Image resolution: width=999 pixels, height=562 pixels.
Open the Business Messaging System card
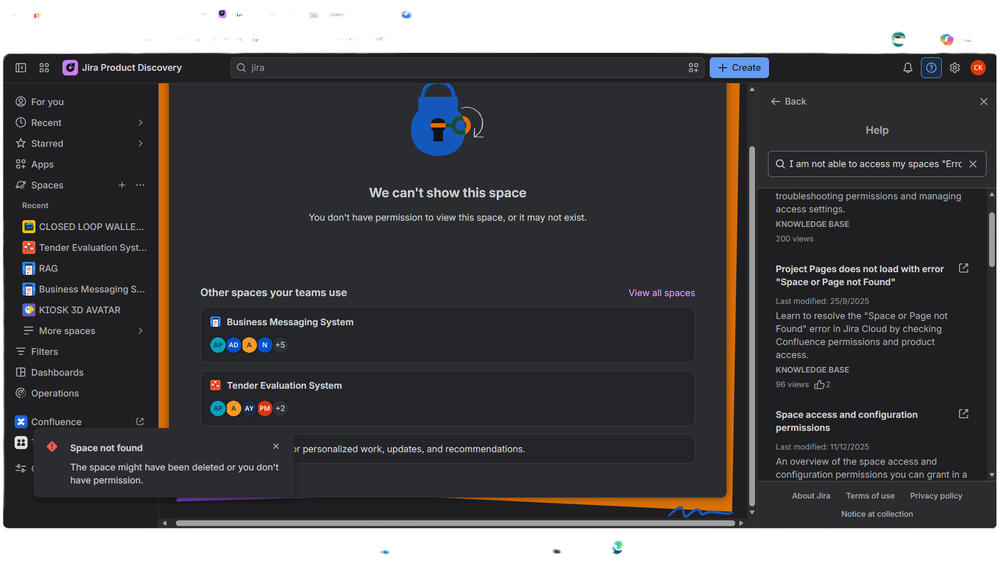pos(447,335)
